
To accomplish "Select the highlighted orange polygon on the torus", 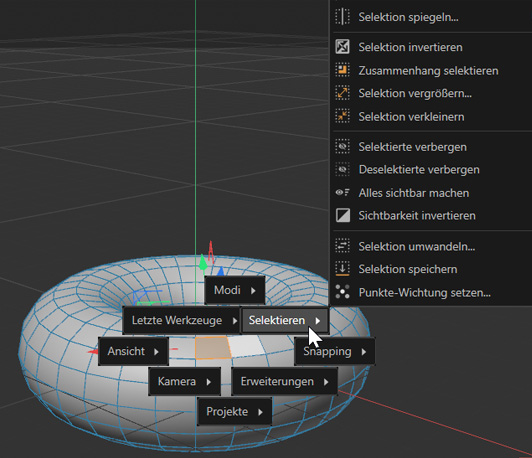I will 213,348.
